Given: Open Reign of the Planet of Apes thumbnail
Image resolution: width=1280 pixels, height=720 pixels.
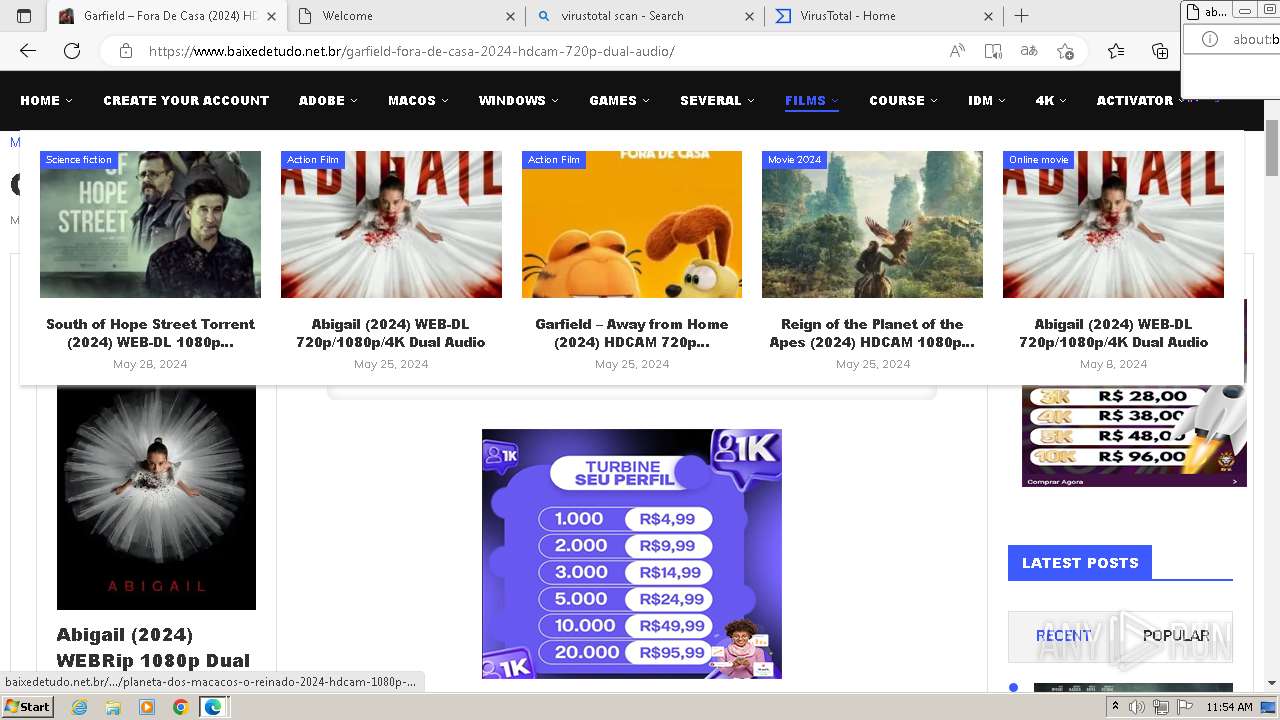Looking at the screenshot, I should 872,224.
